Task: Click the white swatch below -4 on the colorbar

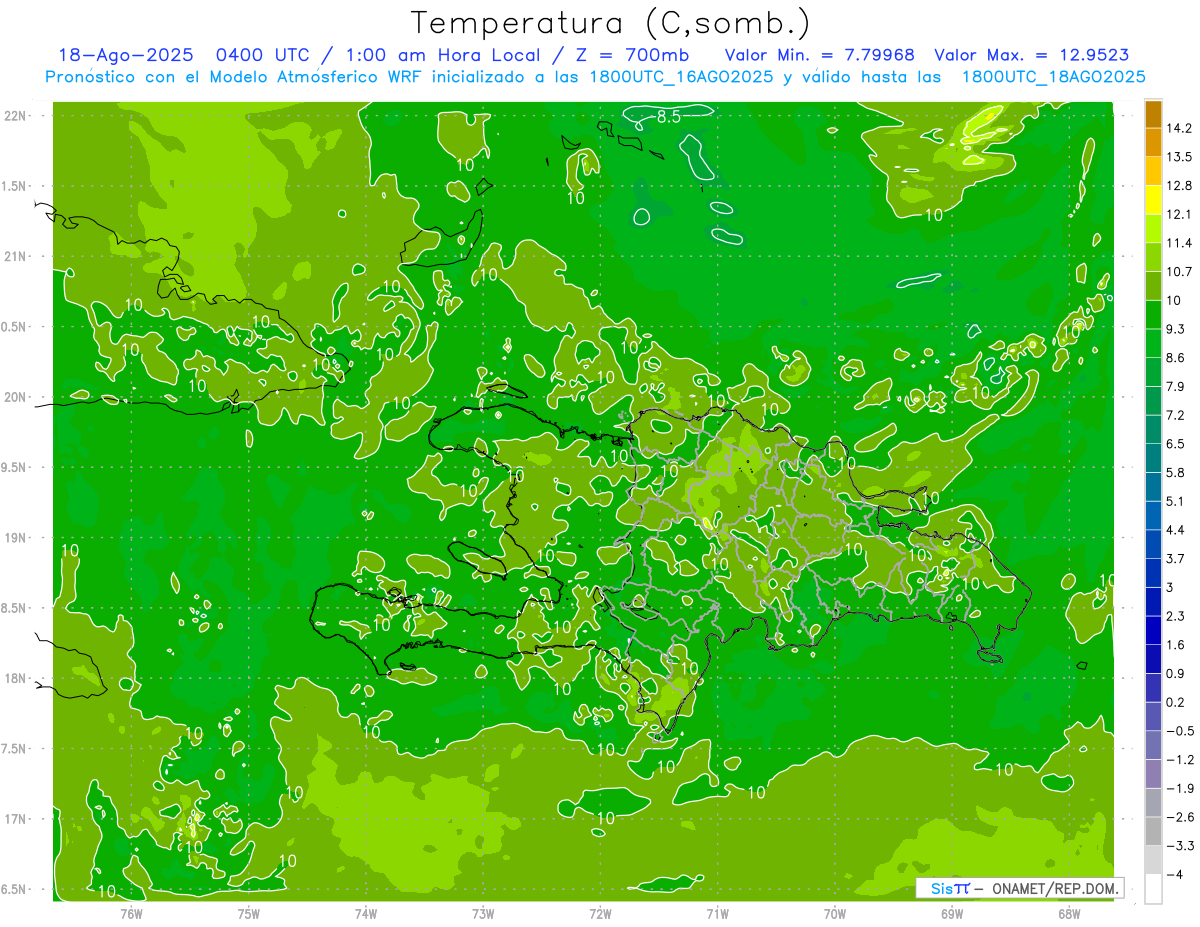Action: click(x=1153, y=889)
